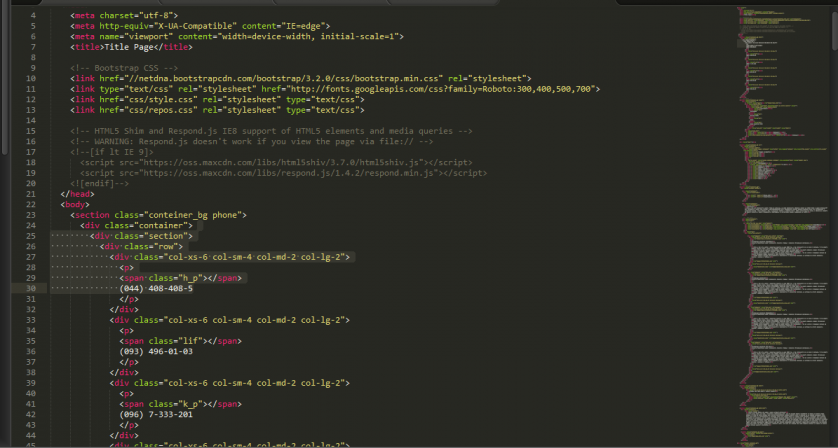This screenshot has height=448, width=838.
Task: Click the div class="section" line
Action: [x=141, y=236]
